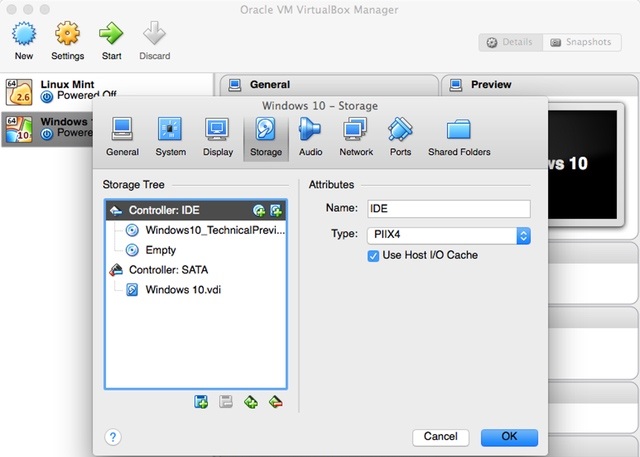Open the General settings tab

pos(122,138)
